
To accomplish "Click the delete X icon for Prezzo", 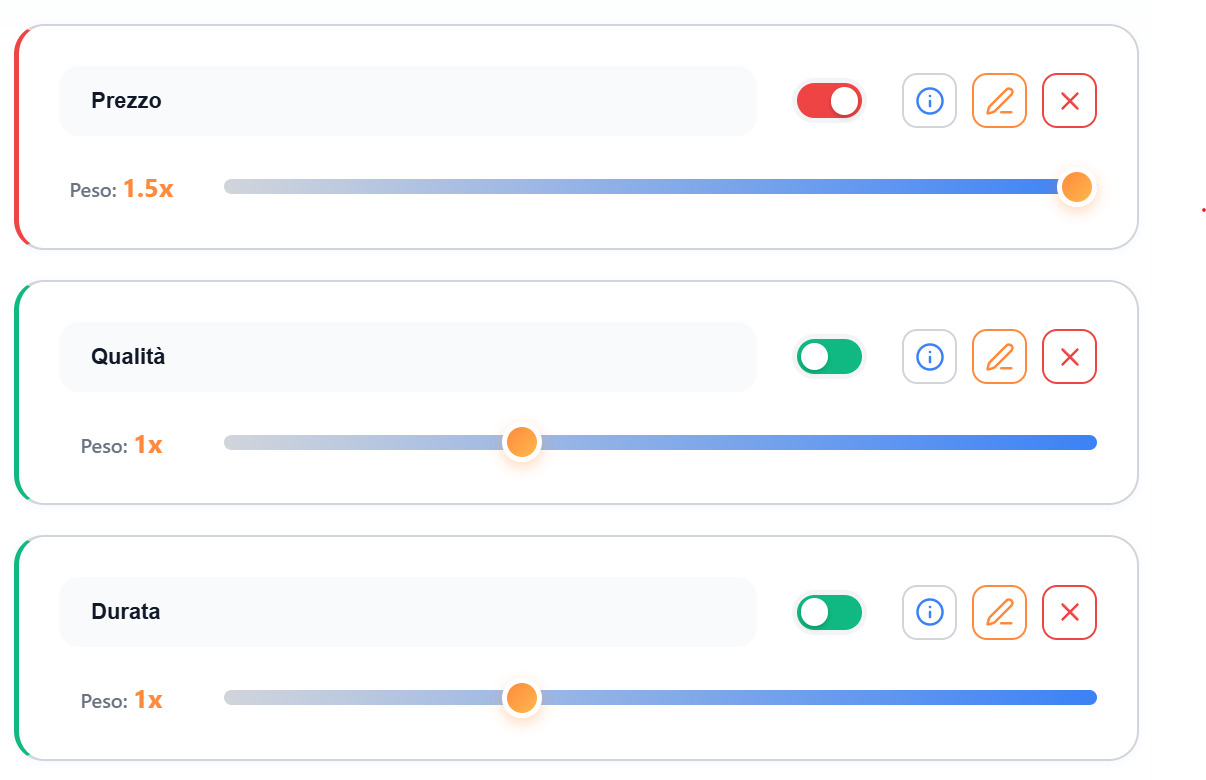I will [1069, 100].
